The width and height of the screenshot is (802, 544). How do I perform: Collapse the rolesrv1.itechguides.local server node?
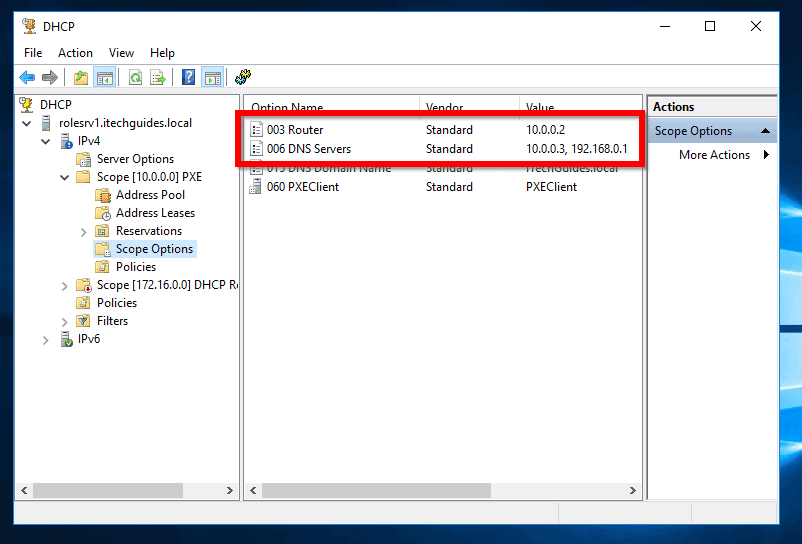point(27,123)
